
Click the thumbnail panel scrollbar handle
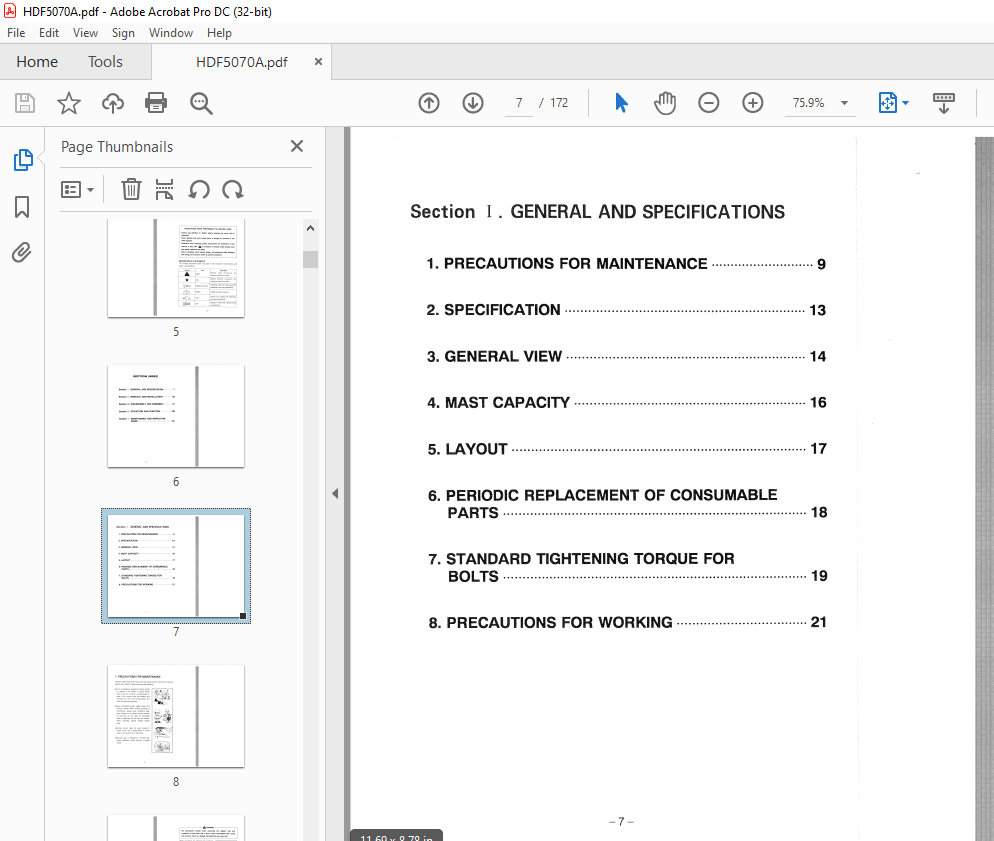coord(311,259)
